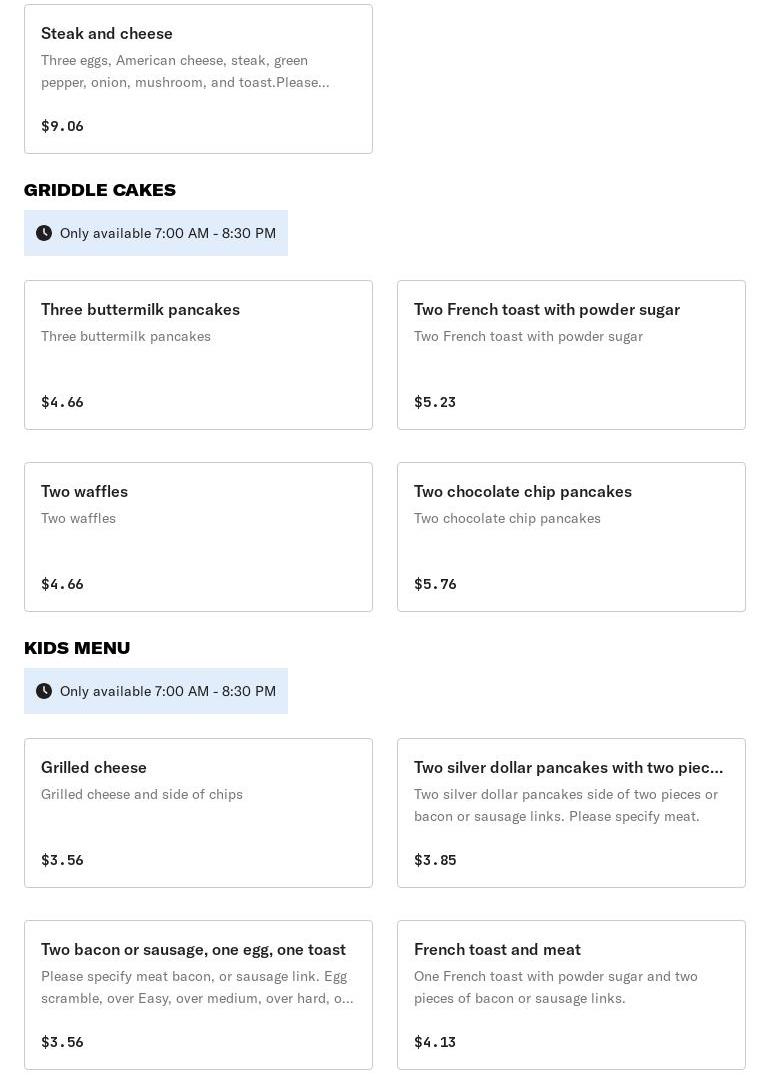Click Grilled cheese and side of chips description
Viewport: 770px width, 1089px height.
click(142, 794)
